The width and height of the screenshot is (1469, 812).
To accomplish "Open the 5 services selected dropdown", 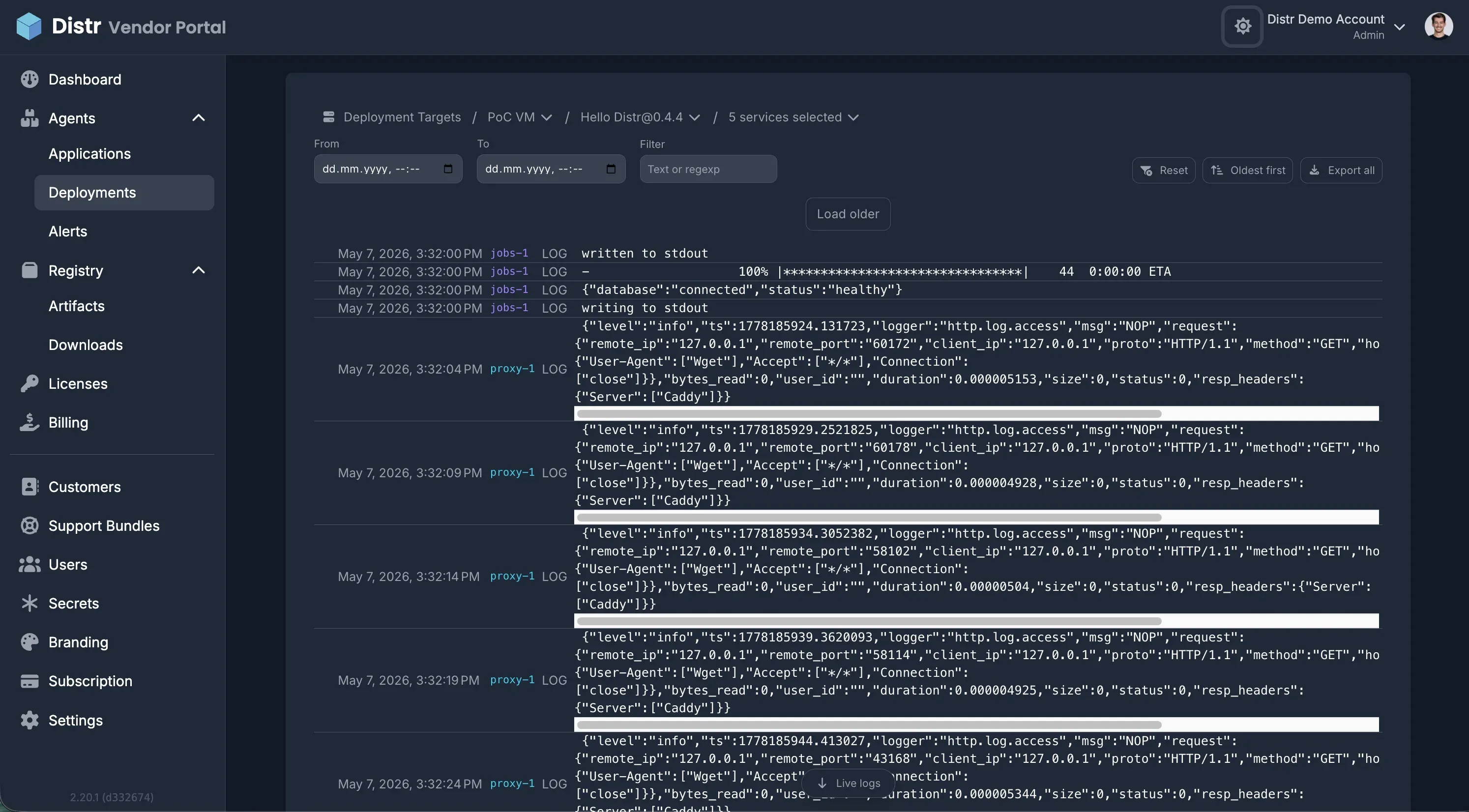I will tap(793, 117).
